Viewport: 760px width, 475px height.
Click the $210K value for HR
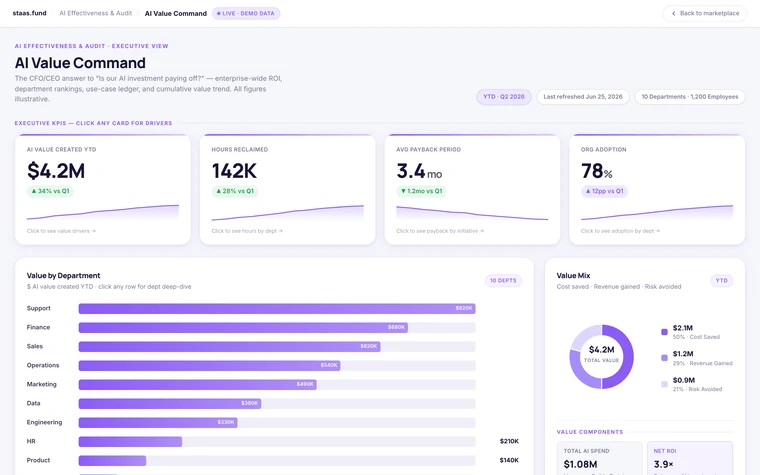pyautogui.click(x=509, y=442)
